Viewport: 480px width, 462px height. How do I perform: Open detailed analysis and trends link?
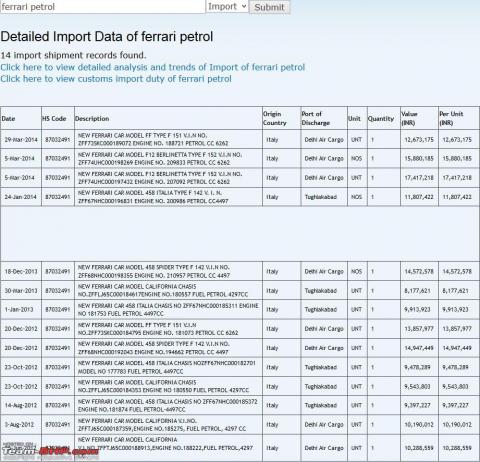tap(153, 67)
